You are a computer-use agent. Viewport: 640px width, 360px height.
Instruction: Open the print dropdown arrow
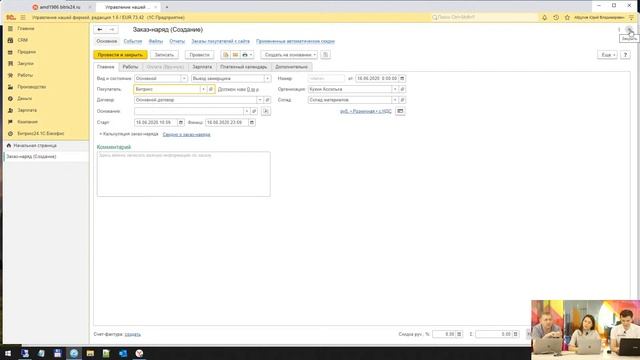(x=251, y=55)
